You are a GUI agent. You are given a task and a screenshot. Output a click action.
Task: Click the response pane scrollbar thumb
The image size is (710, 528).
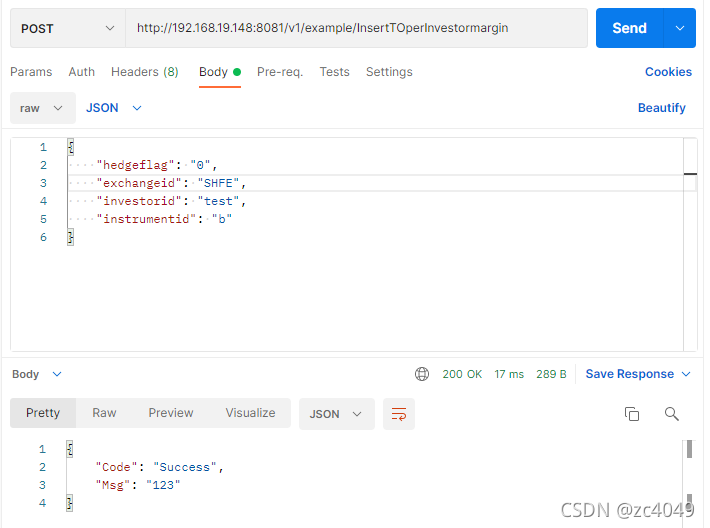click(689, 449)
